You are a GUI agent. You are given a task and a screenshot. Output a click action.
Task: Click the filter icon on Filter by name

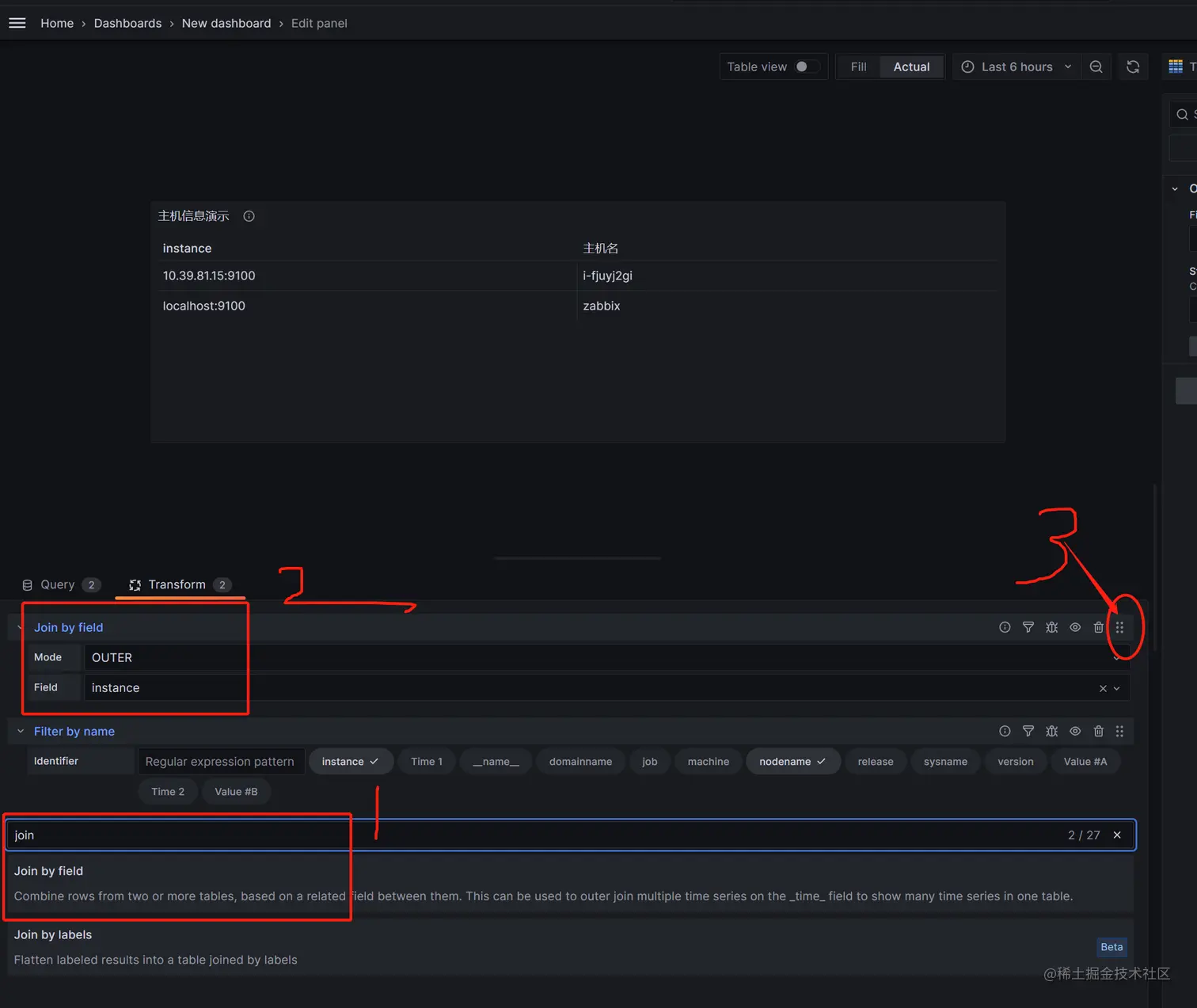[1028, 731]
